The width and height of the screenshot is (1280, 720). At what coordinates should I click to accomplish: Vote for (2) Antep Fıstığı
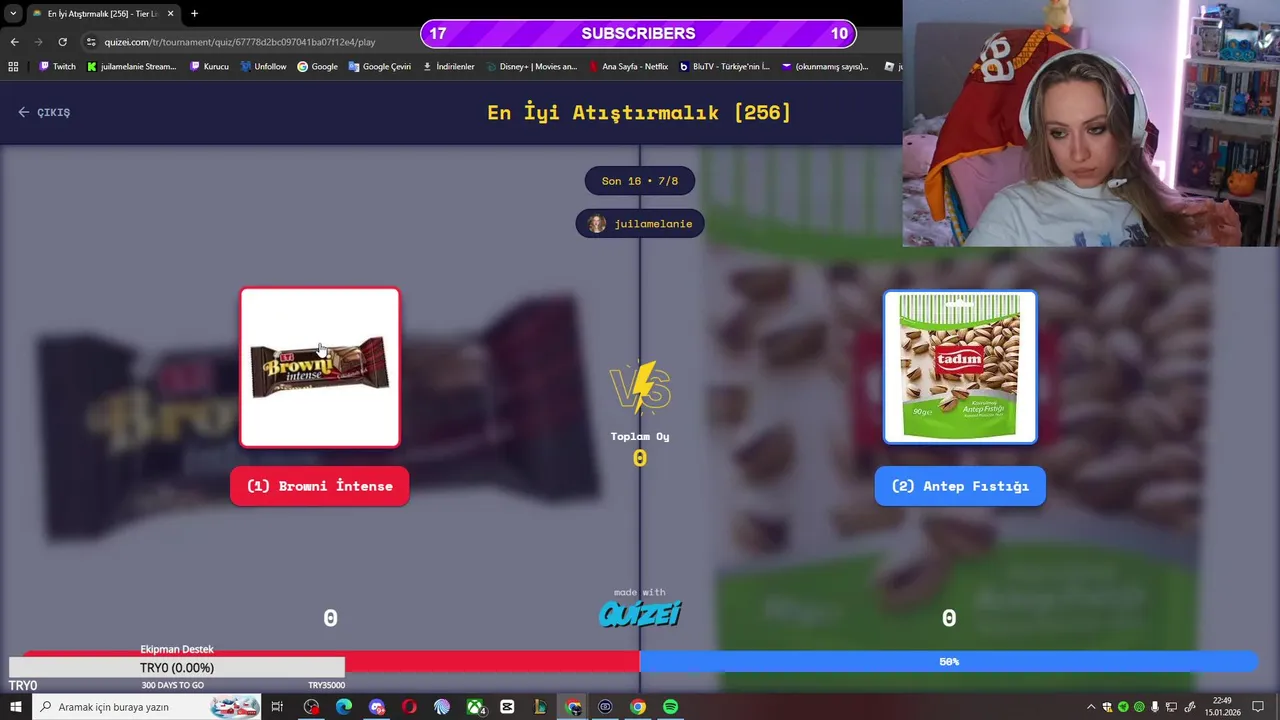(x=960, y=486)
